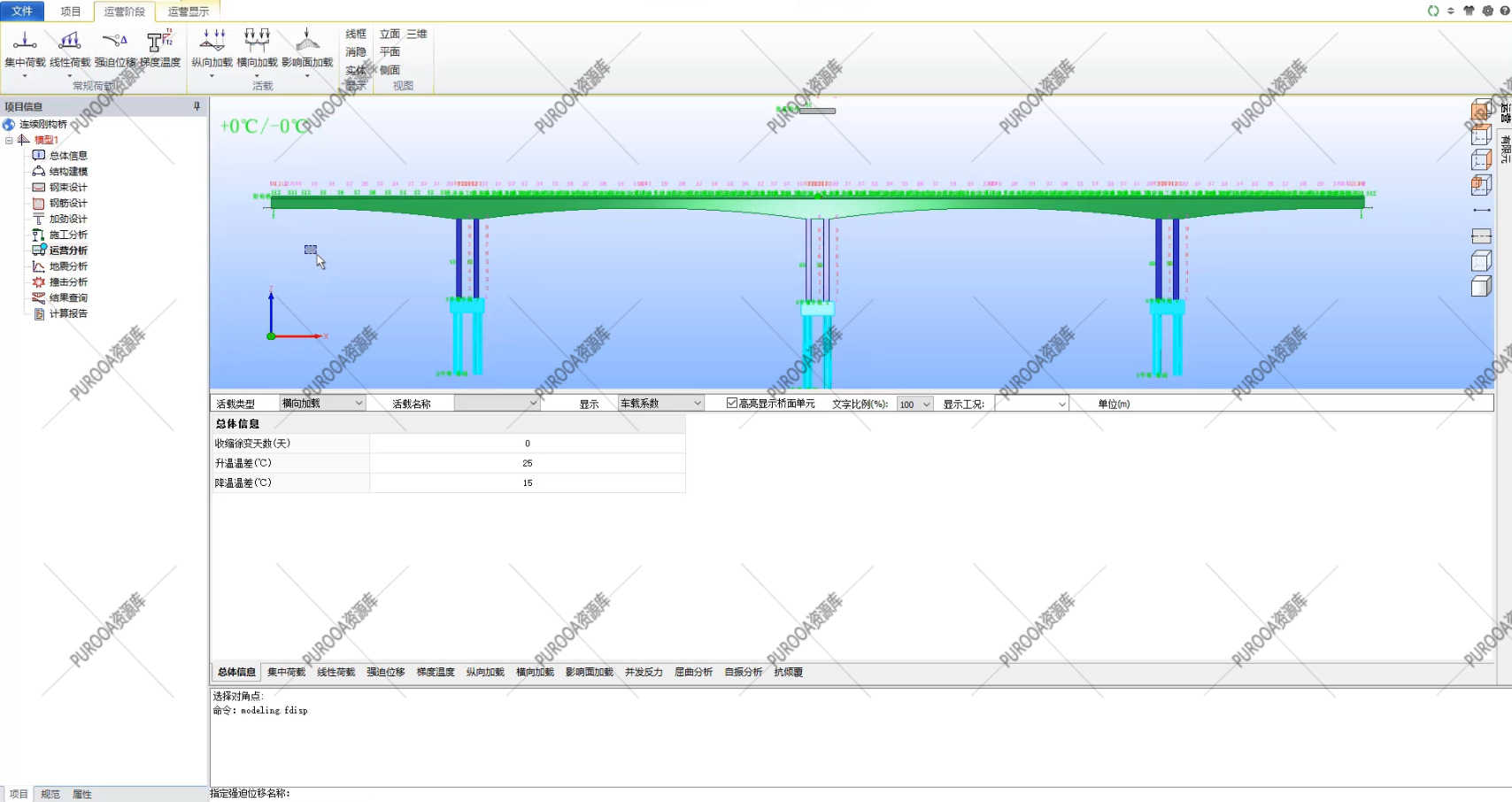Select the 线性荷载 linear load tool
Screen dimensions: 1512x802
[70, 49]
